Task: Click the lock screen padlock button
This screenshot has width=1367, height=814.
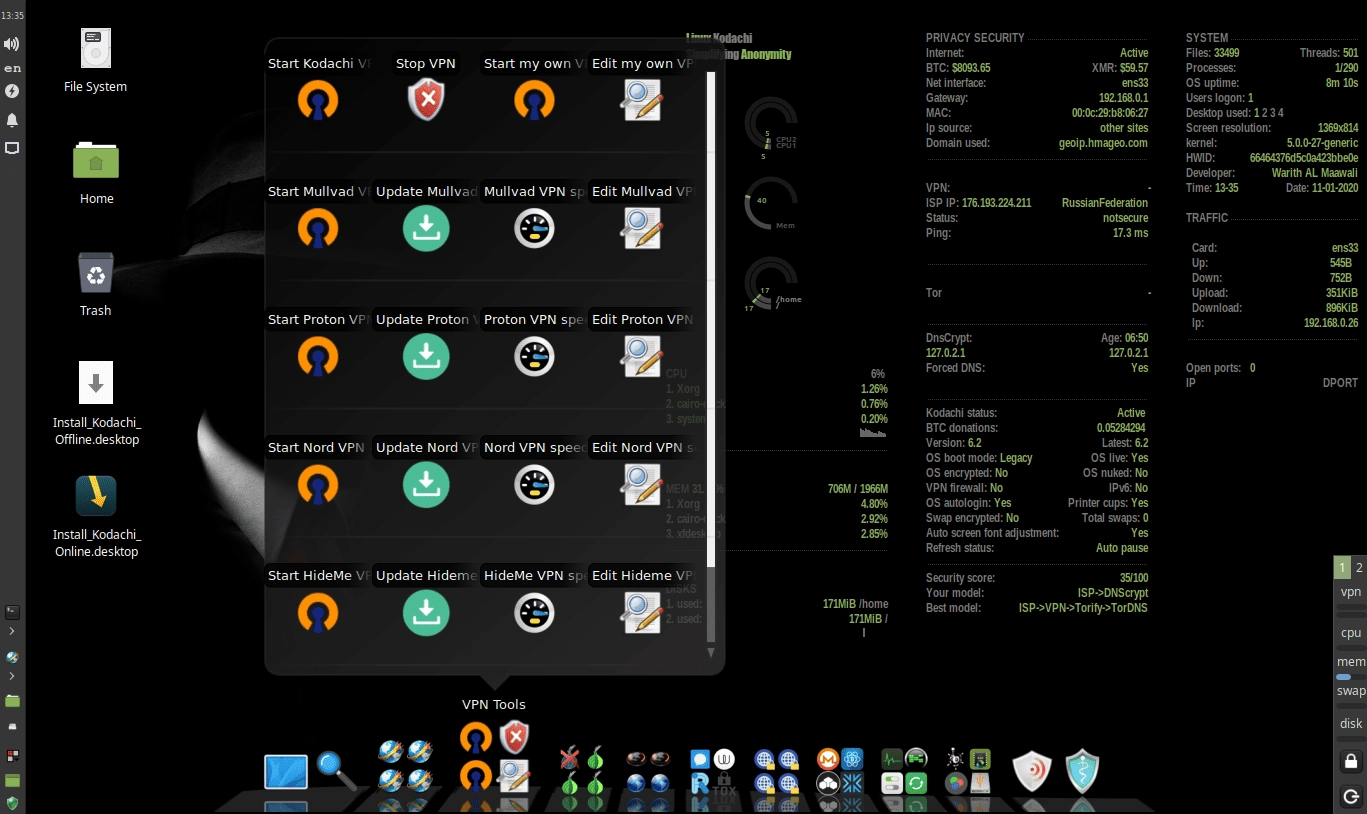Action: (1351, 761)
